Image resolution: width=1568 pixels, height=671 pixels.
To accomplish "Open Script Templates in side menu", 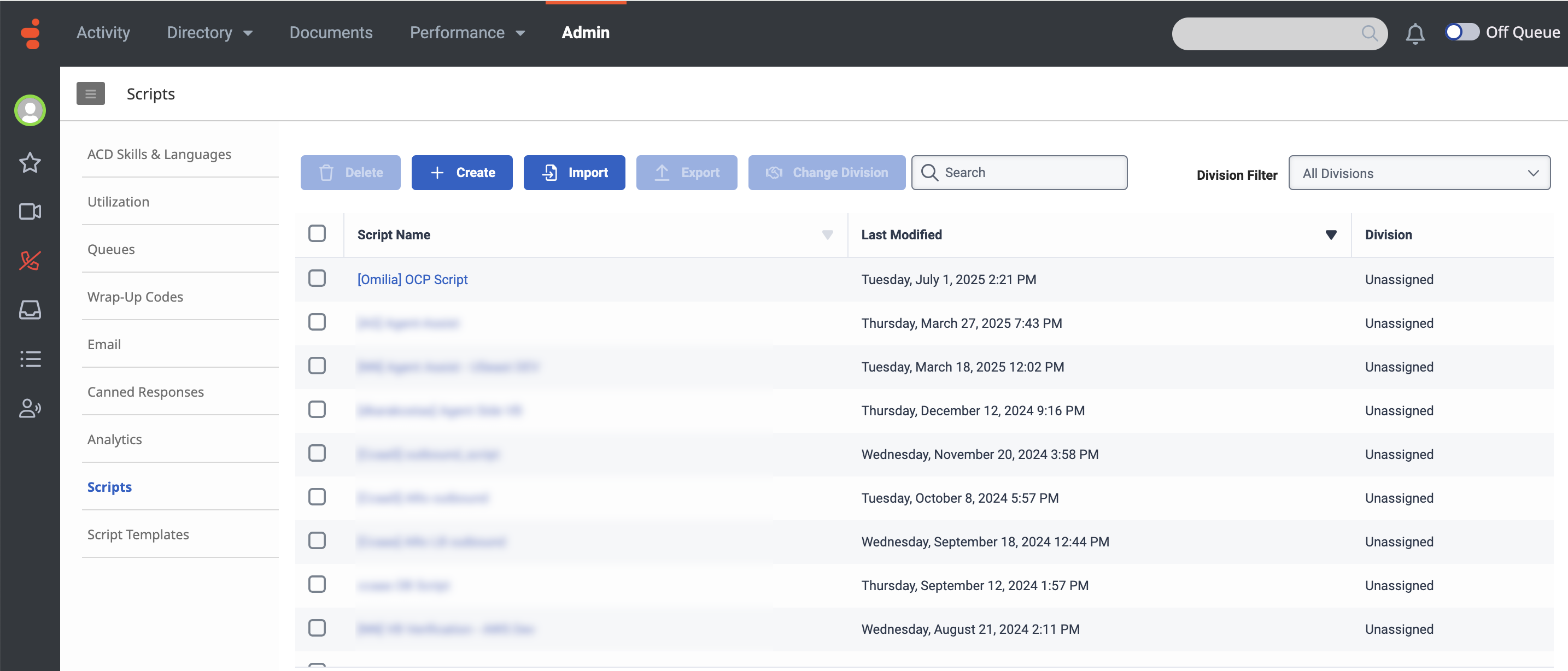I will (x=138, y=534).
